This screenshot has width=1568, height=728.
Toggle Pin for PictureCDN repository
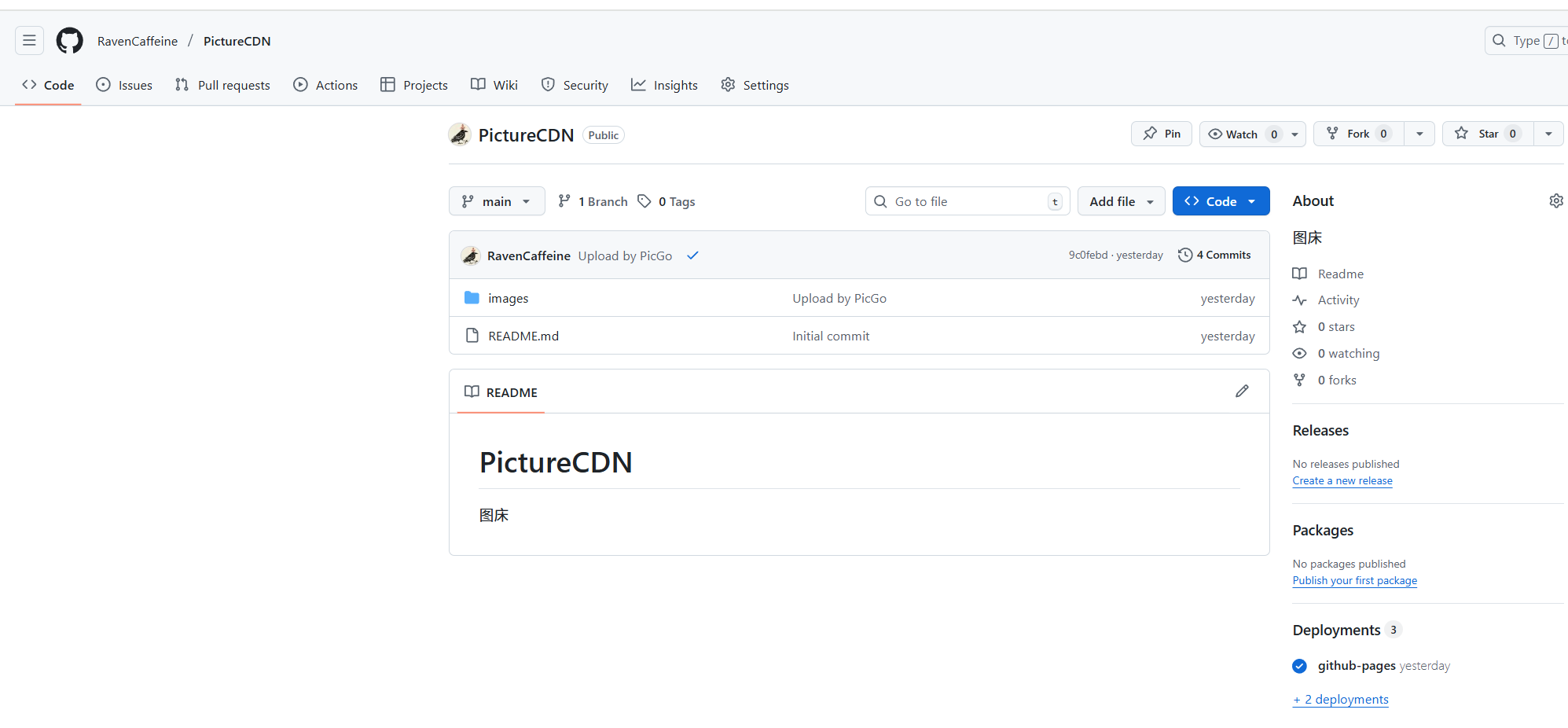tap(1162, 134)
